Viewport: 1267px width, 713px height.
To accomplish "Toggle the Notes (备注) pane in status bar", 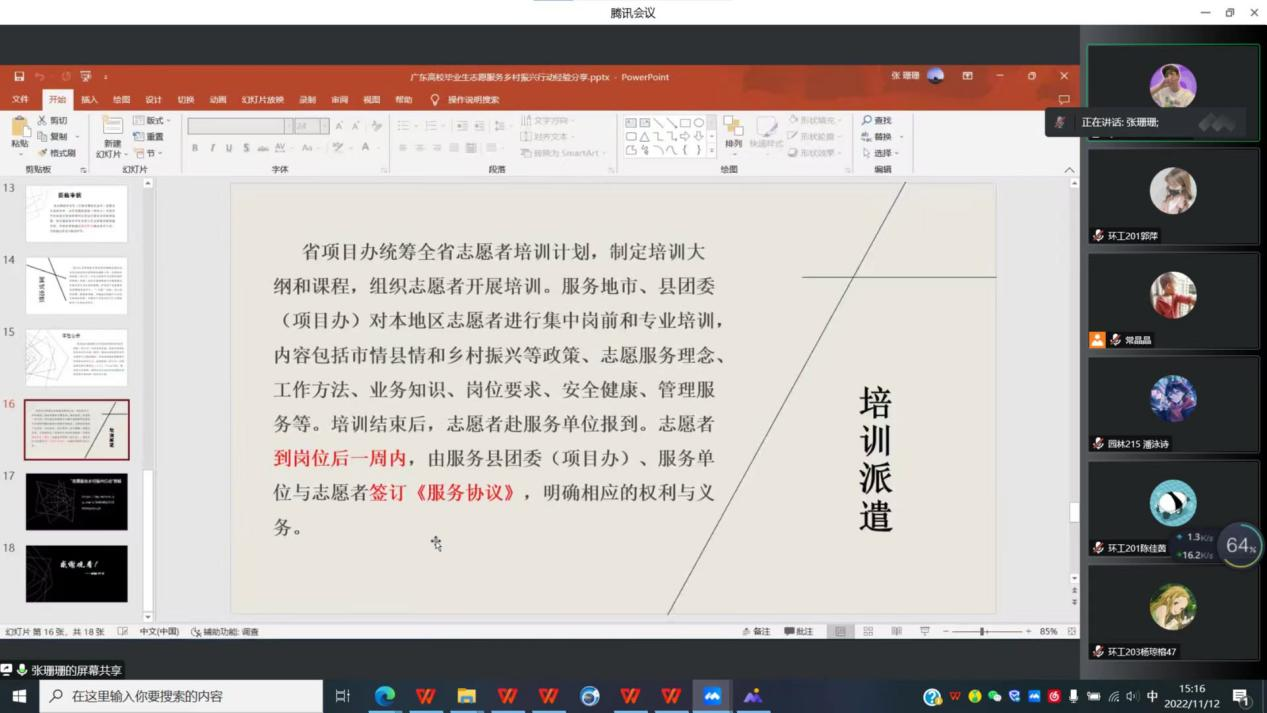I will coord(756,632).
